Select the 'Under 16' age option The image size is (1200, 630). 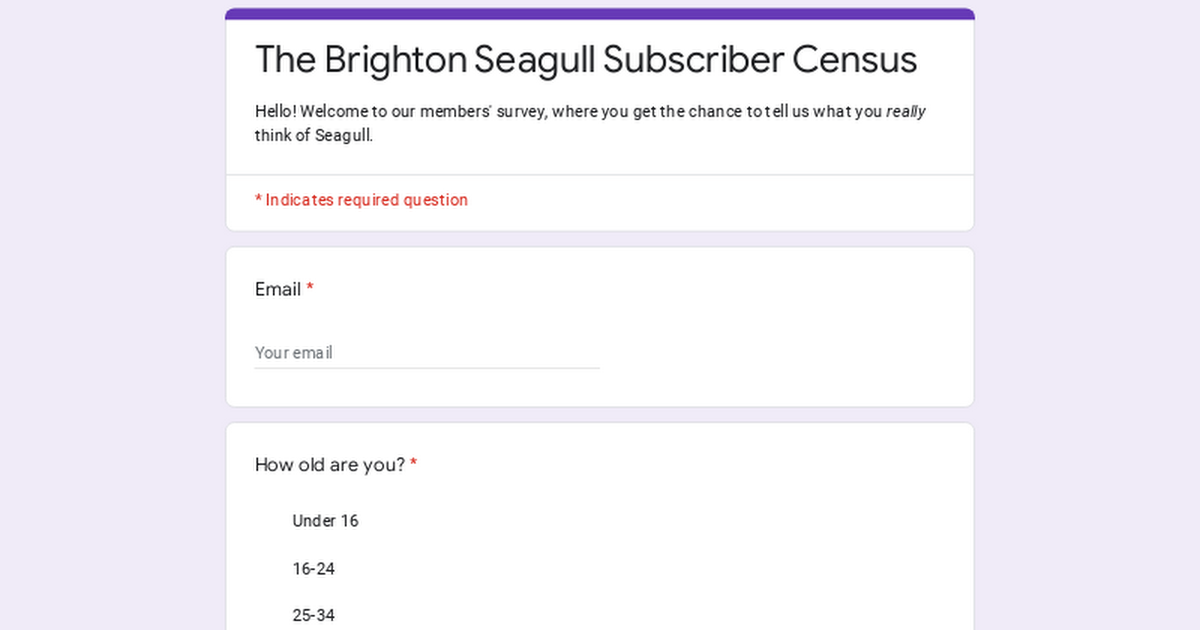(x=325, y=521)
